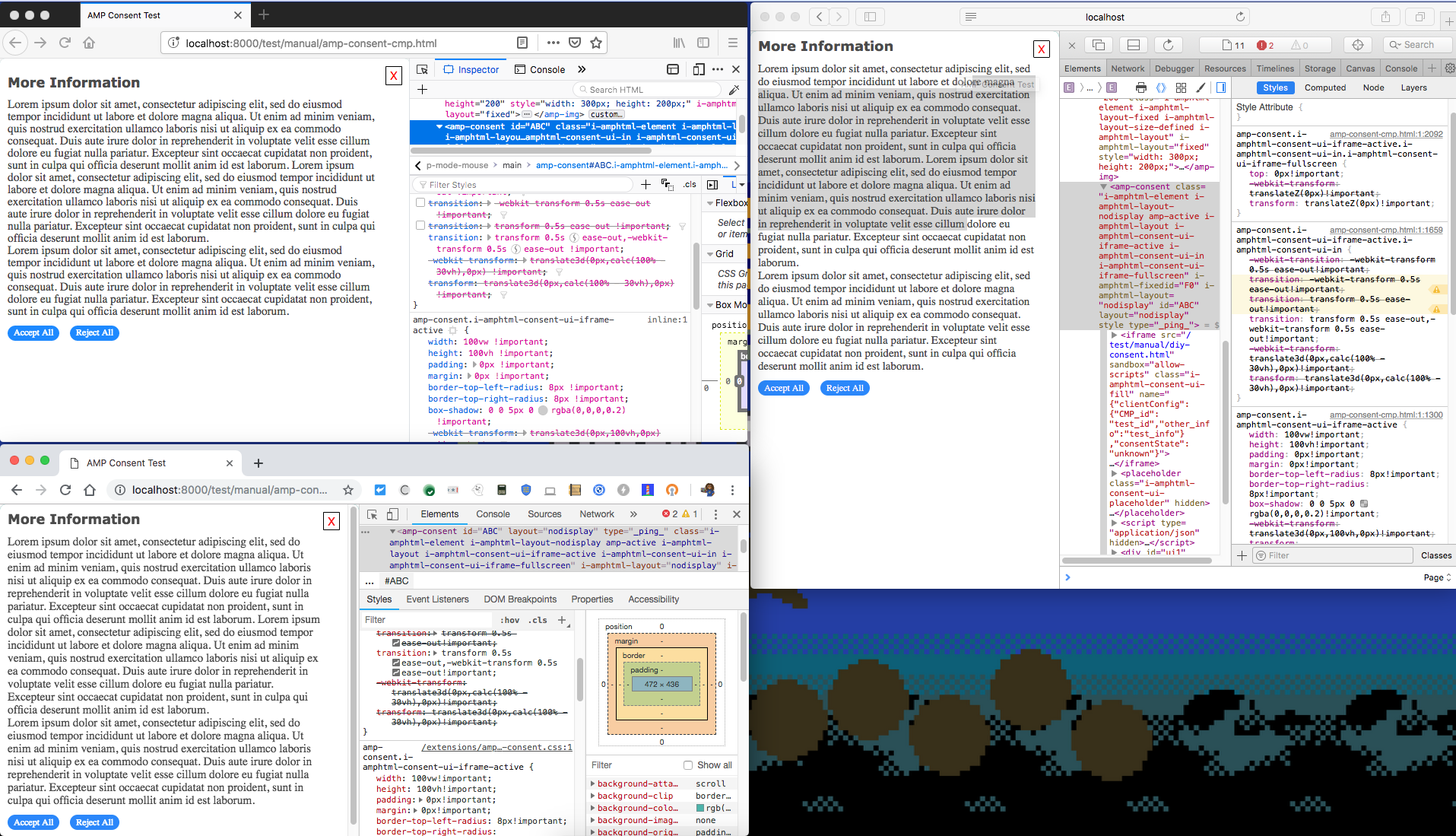The image size is (1456, 836).
Task: Open Sources tab in Chrome devtools
Action: click(x=544, y=514)
